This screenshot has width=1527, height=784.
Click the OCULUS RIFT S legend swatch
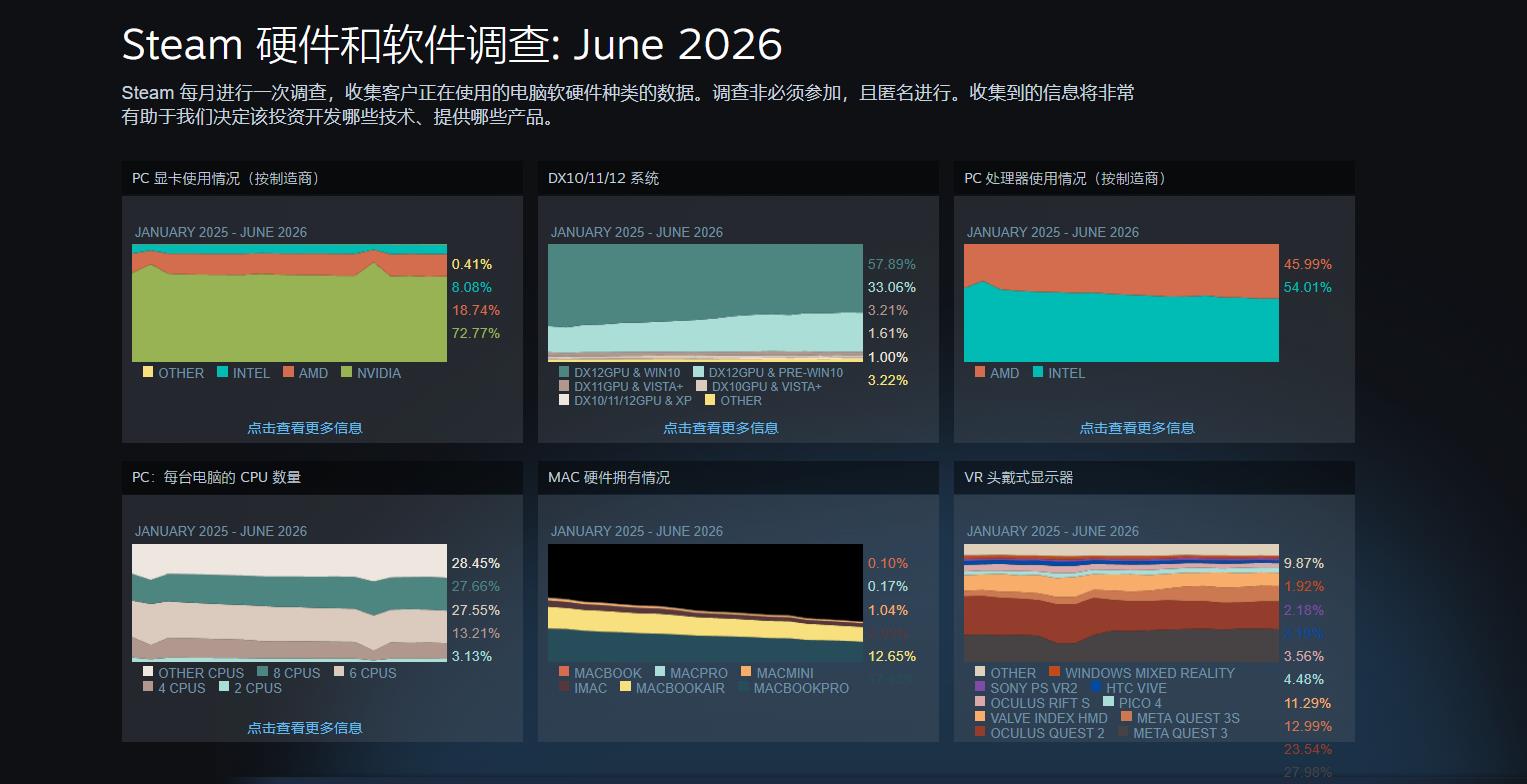click(x=980, y=702)
